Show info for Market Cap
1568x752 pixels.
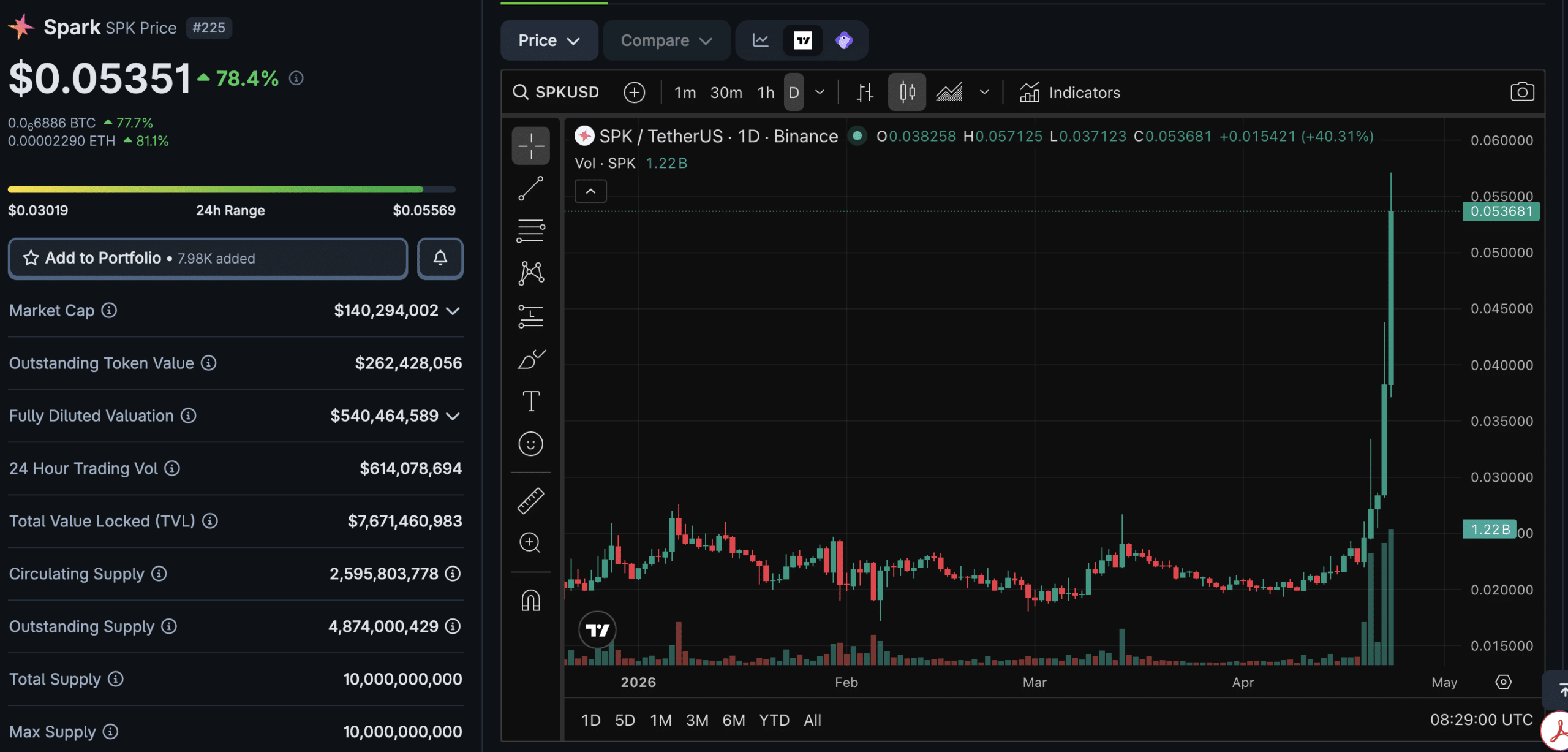point(109,310)
